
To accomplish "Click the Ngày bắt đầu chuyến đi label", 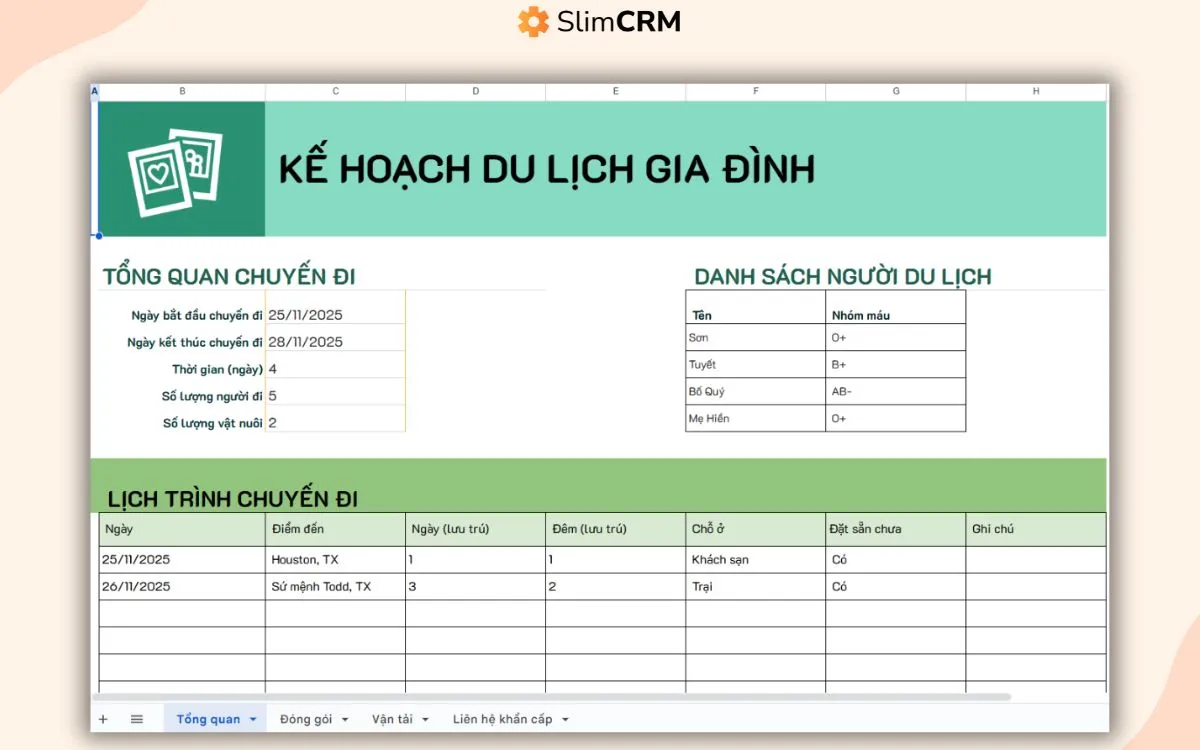I will pos(197,315).
